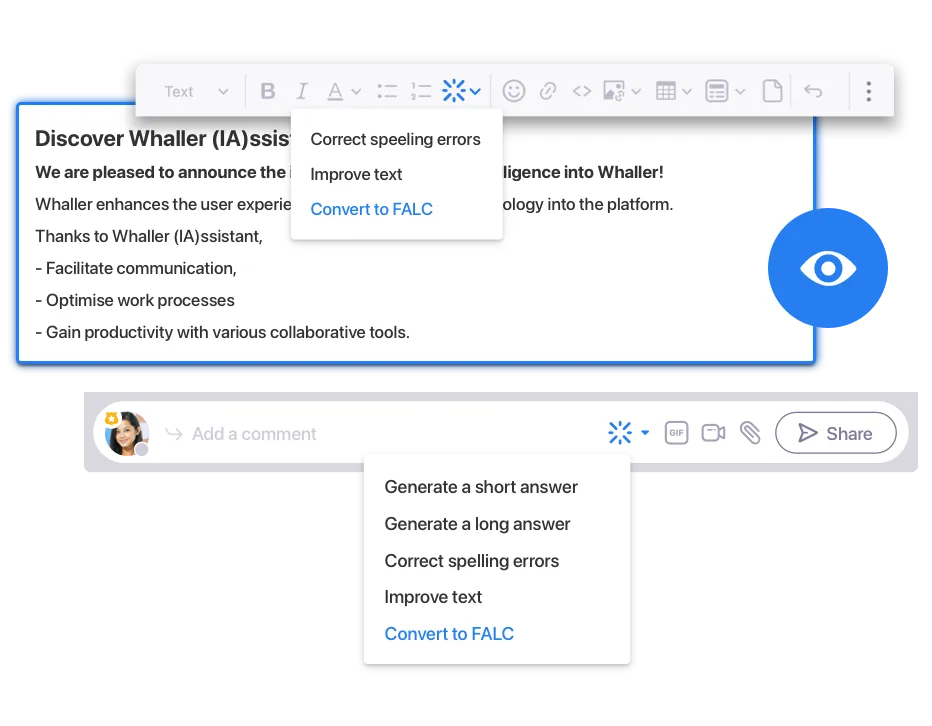The image size is (932, 726).
Task: Select Generate a short answer from menu
Action: click(x=481, y=487)
